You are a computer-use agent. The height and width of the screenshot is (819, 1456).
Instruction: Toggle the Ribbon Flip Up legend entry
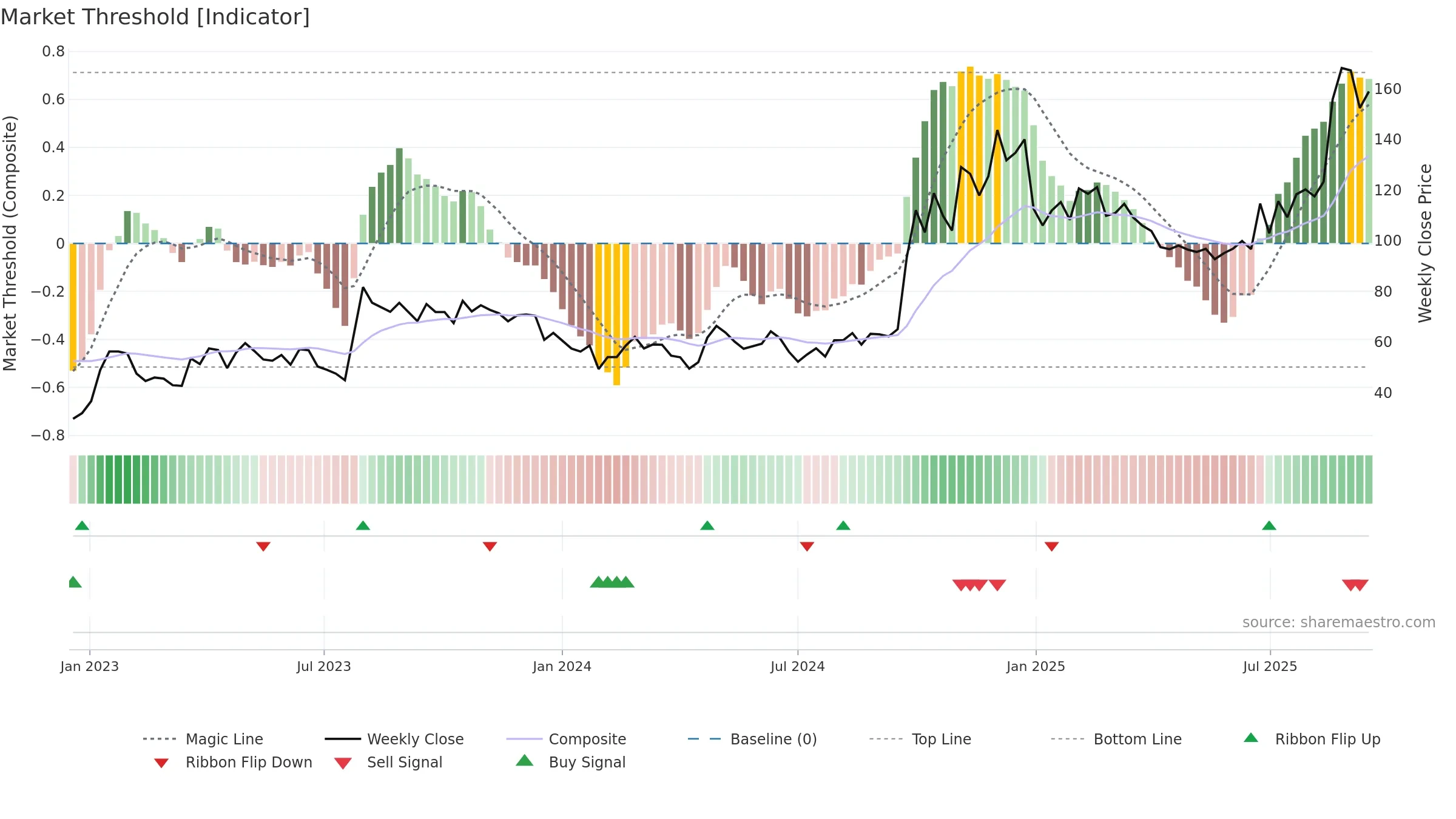[x=1312, y=739]
